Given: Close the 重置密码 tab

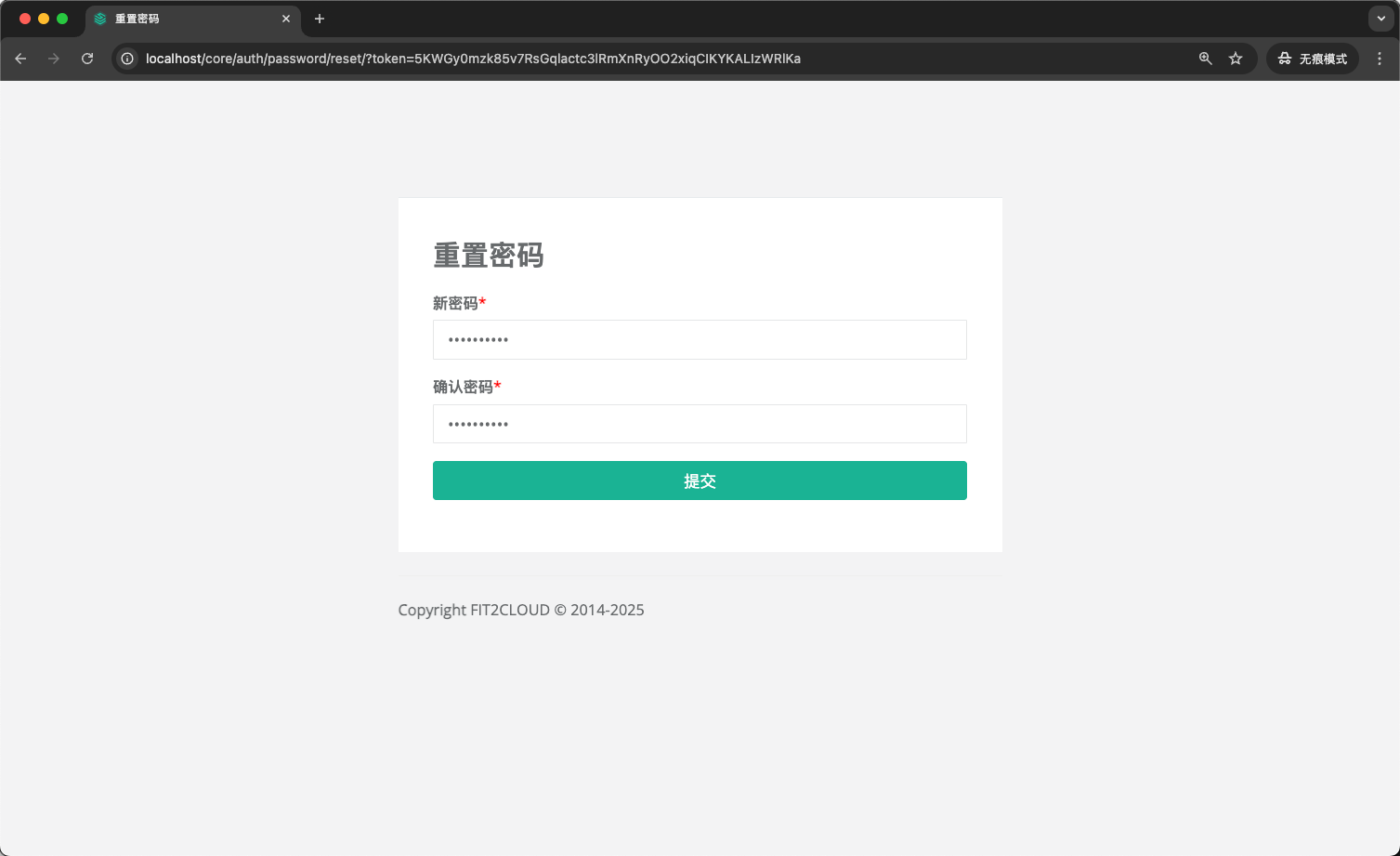Looking at the screenshot, I should 286,19.
